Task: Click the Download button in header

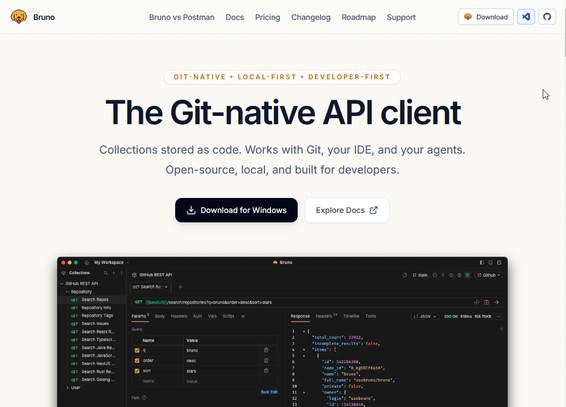Action: (x=486, y=17)
